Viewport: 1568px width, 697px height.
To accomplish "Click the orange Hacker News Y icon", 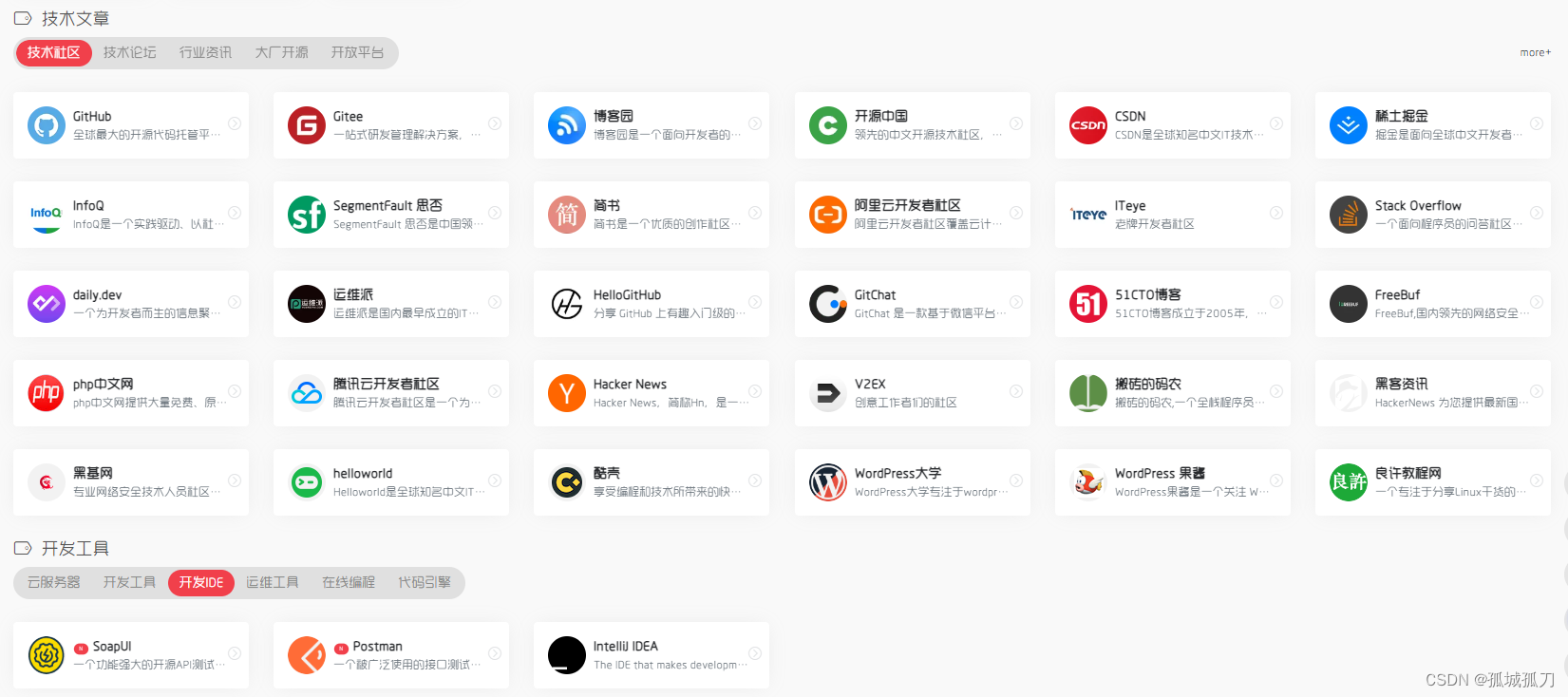I will 566,393.
